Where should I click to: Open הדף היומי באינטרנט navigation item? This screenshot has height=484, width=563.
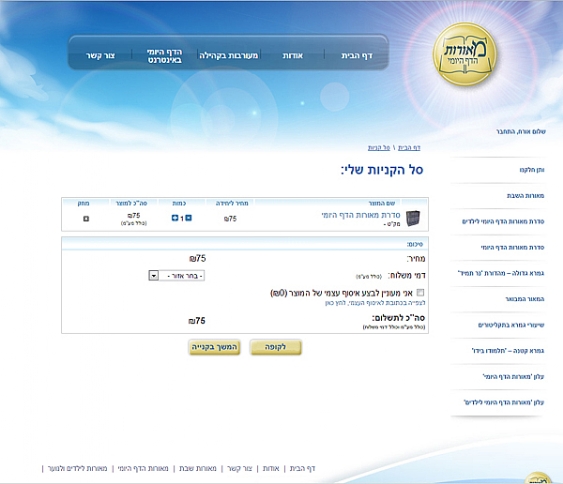coord(165,56)
